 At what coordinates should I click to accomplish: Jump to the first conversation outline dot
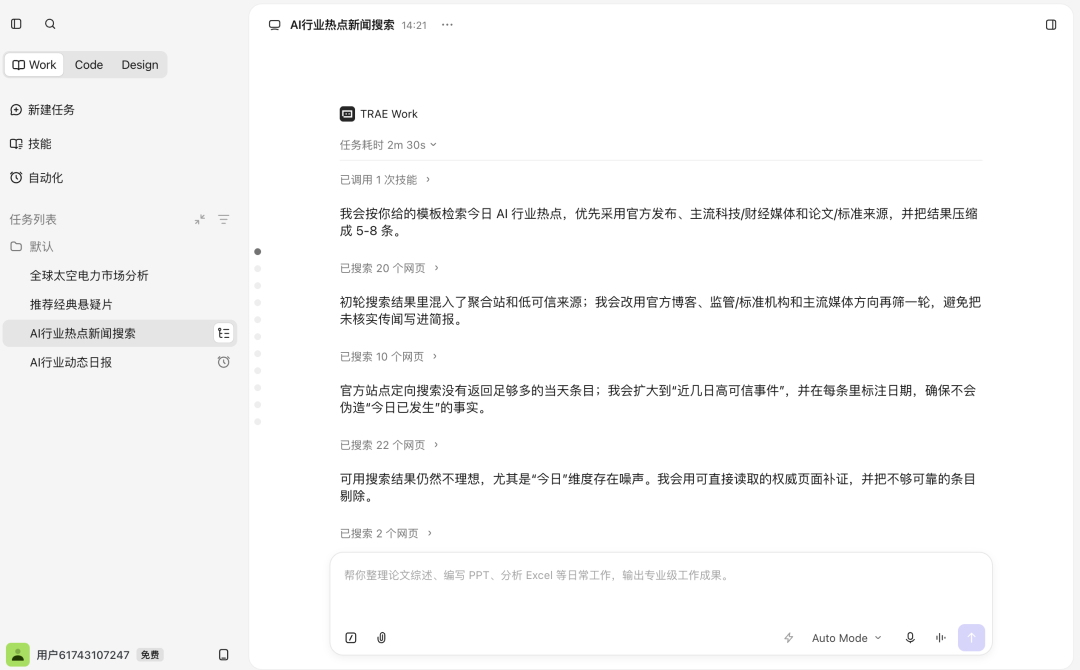[x=258, y=252]
